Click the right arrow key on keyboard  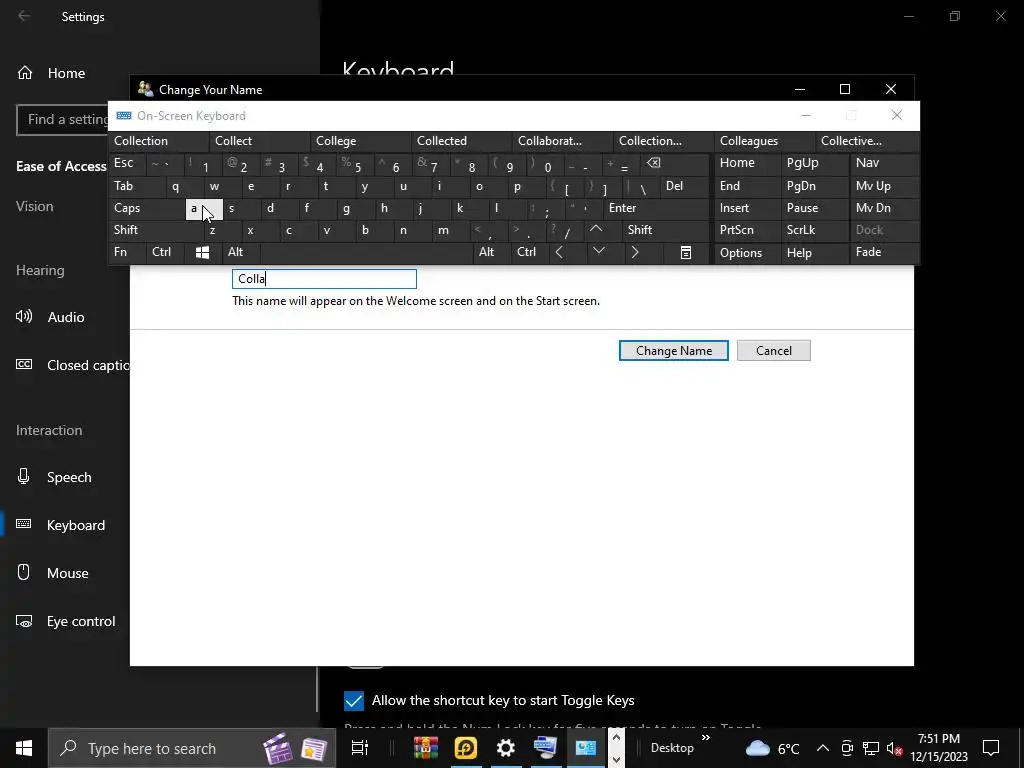pyautogui.click(x=635, y=252)
